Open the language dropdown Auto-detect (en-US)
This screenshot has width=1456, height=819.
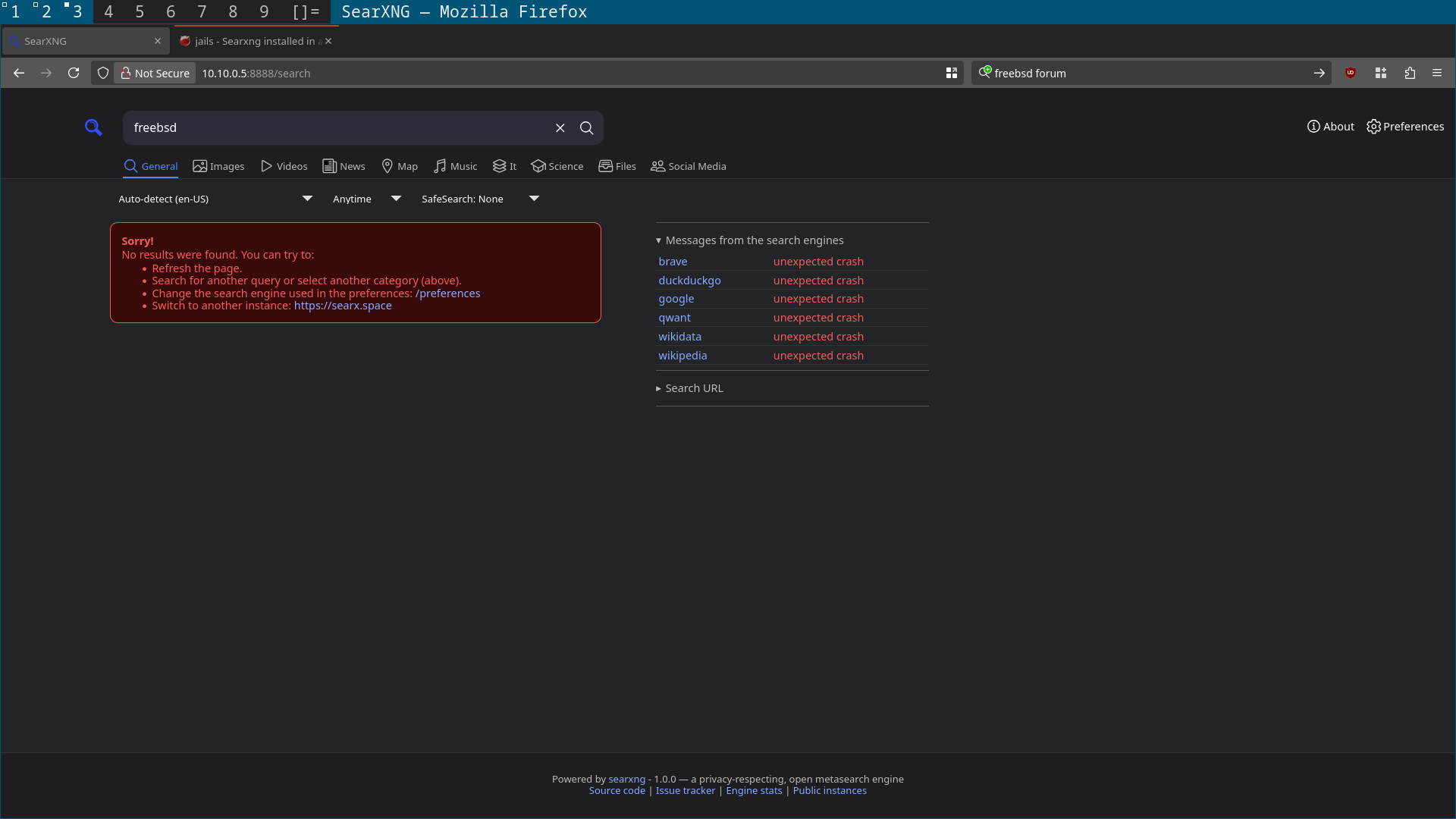215,199
